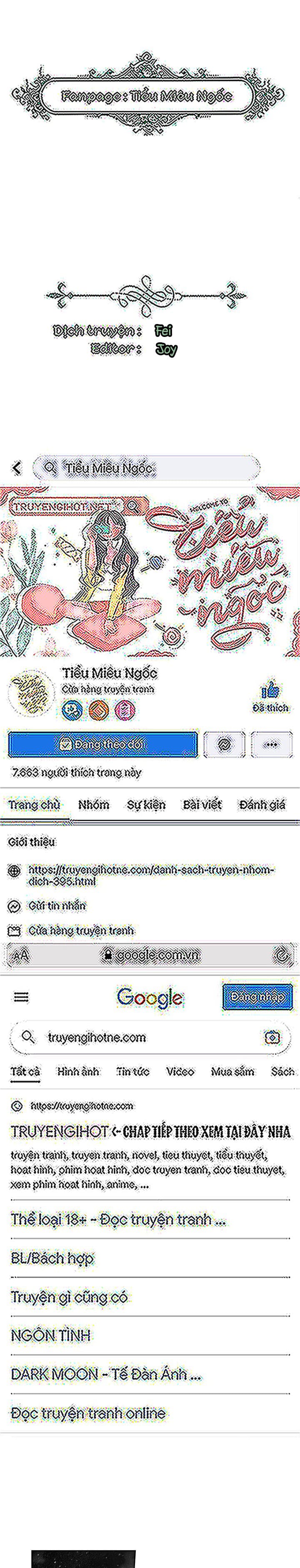
Task: Open BL/Bách hợp sitelink
Action: 52,1258
